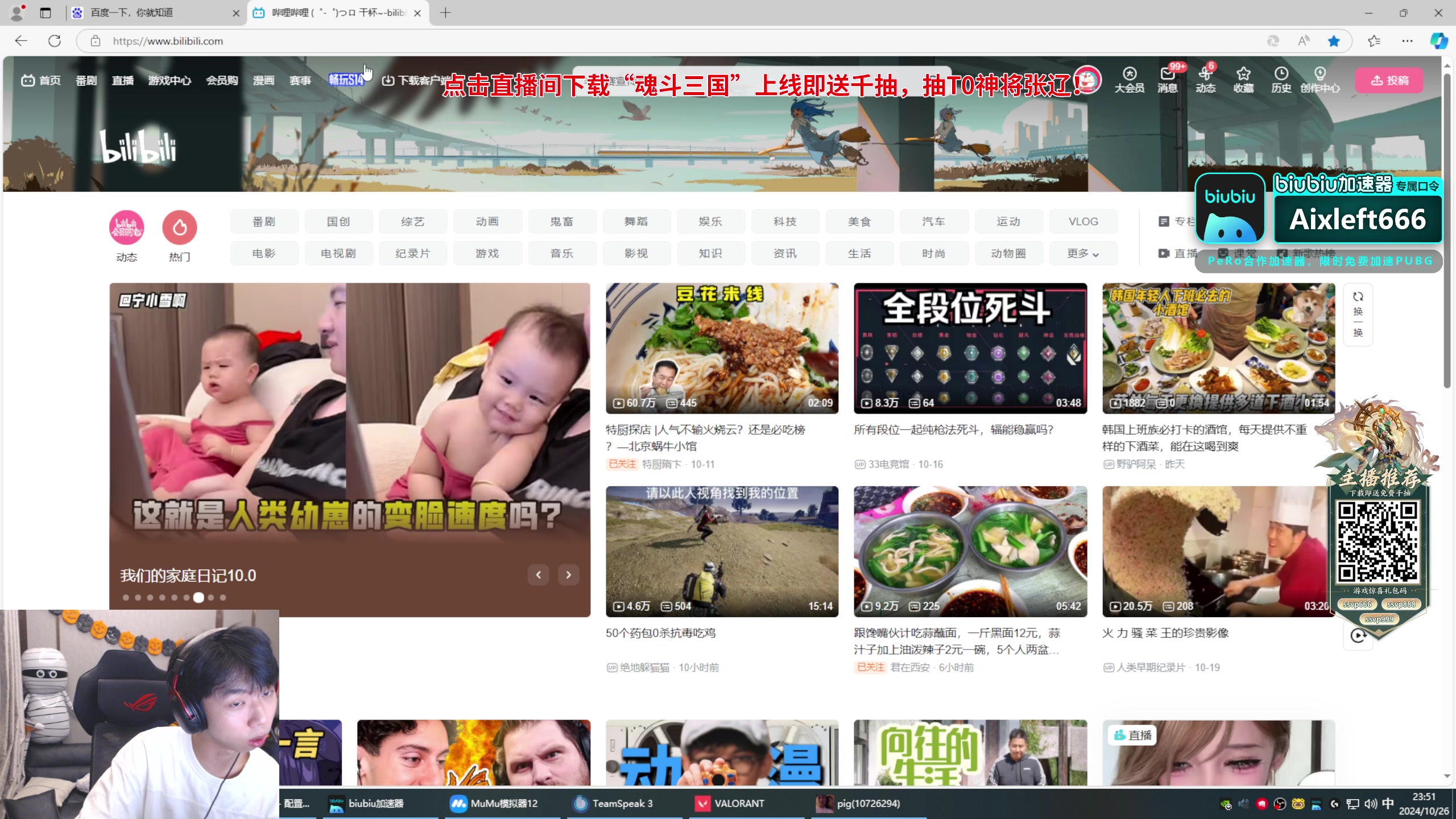
Task: Open the noodle bowls video thumbnail
Action: click(970, 551)
